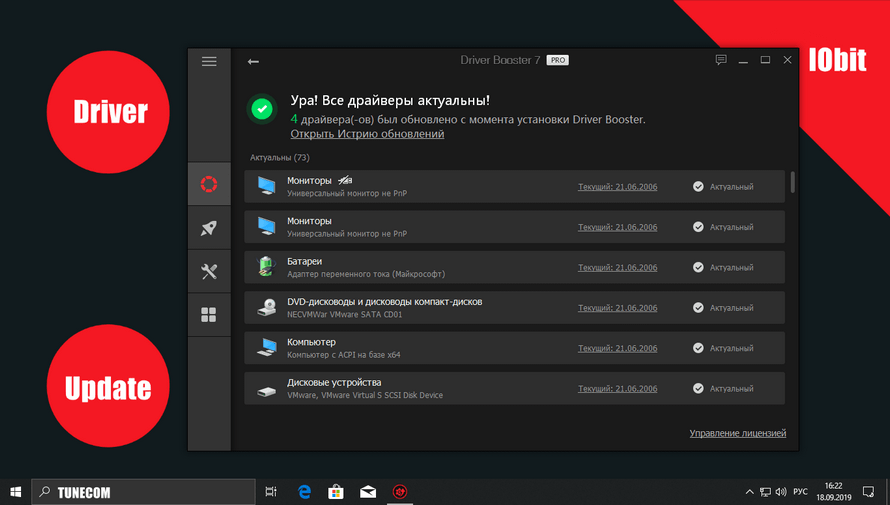
Task: Open Microsoft Store from the taskbar
Action: (x=336, y=492)
